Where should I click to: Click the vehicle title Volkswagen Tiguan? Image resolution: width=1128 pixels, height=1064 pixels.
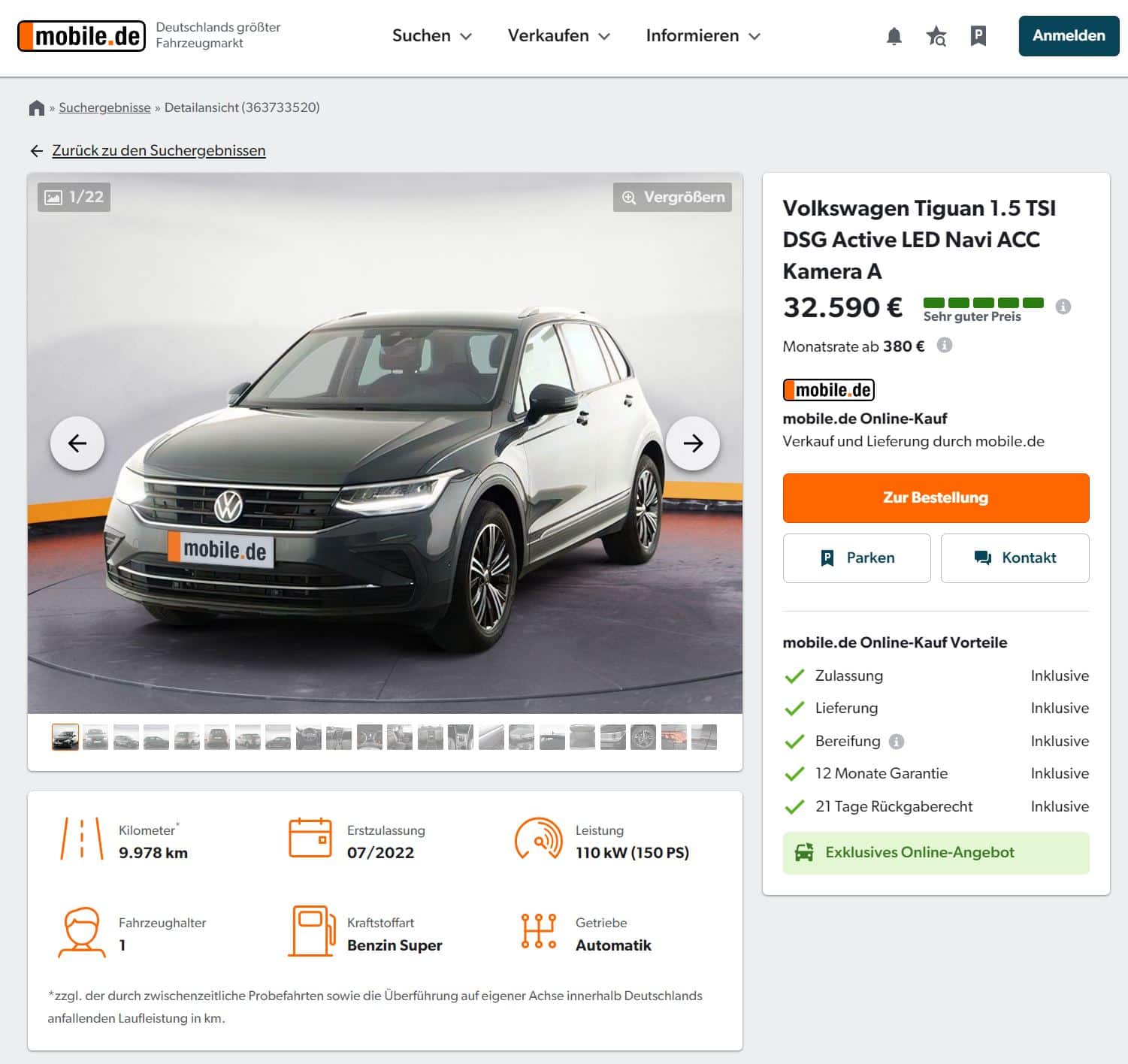[919, 239]
